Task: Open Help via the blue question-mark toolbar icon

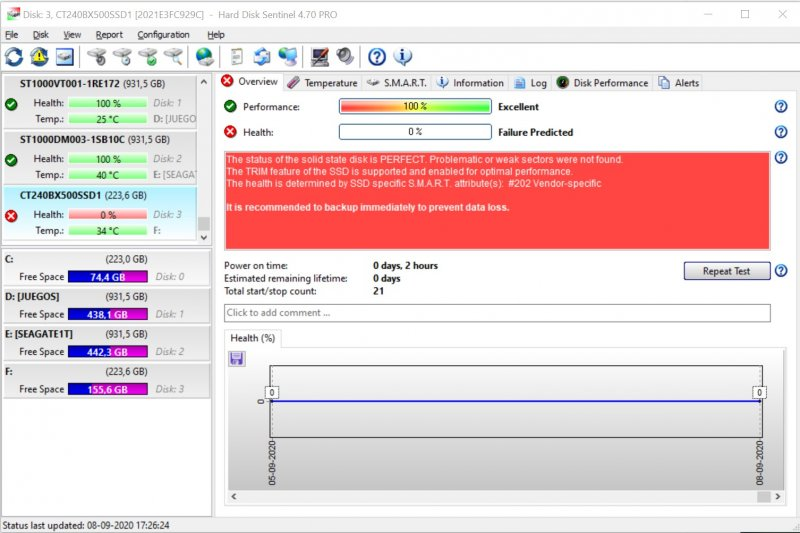Action: [377, 56]
